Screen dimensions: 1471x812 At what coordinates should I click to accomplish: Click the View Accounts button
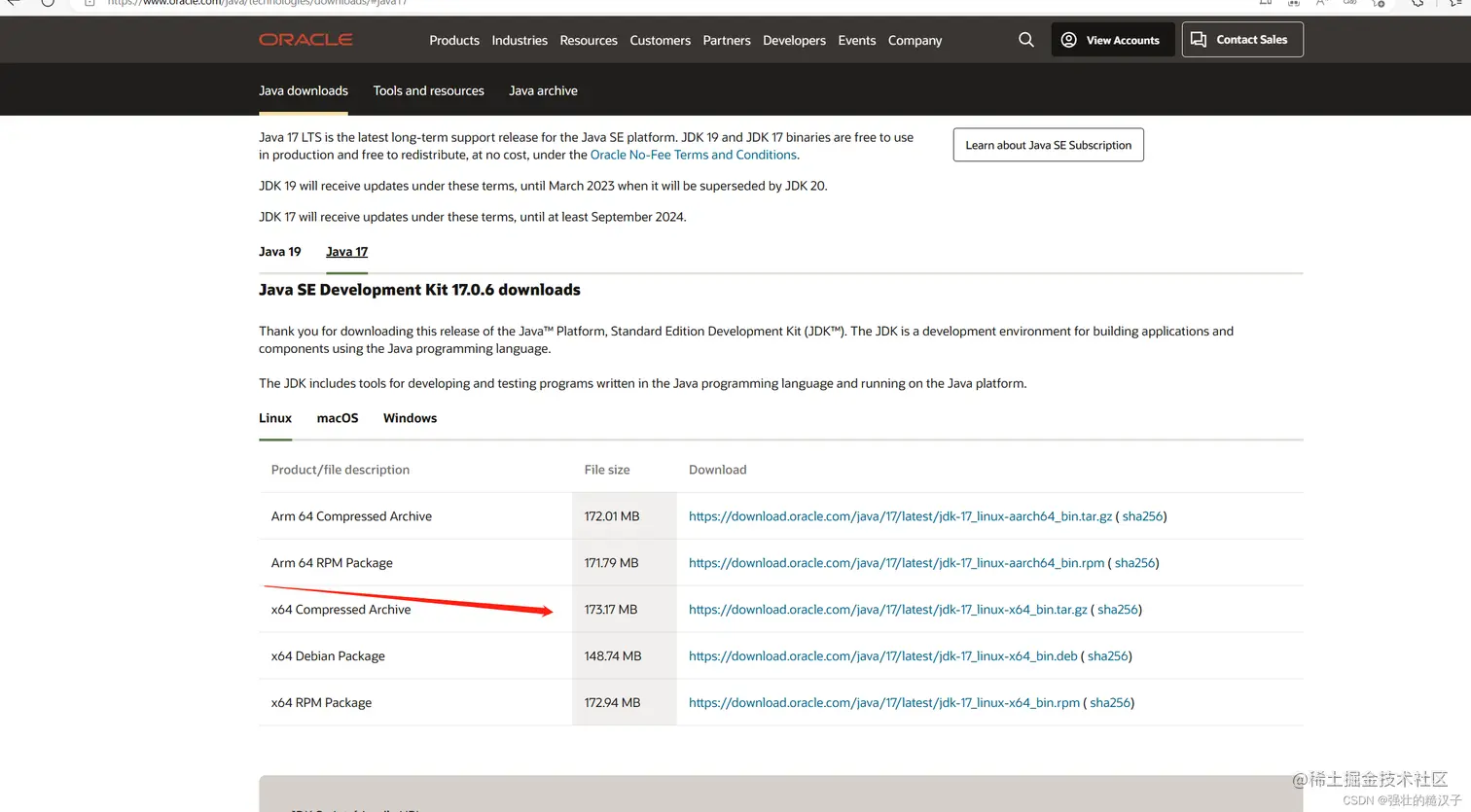(x=1113, y=40)
